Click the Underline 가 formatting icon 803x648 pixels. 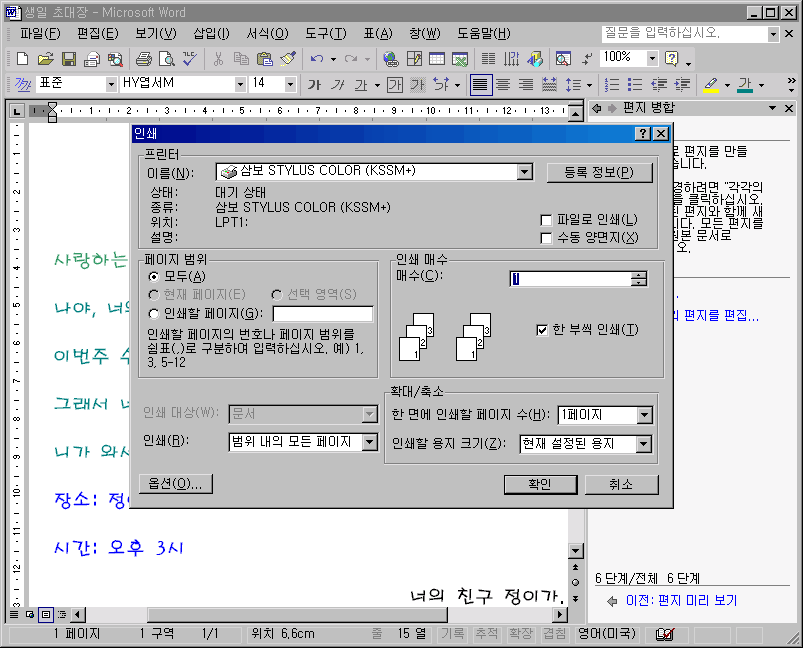point(361,84)
